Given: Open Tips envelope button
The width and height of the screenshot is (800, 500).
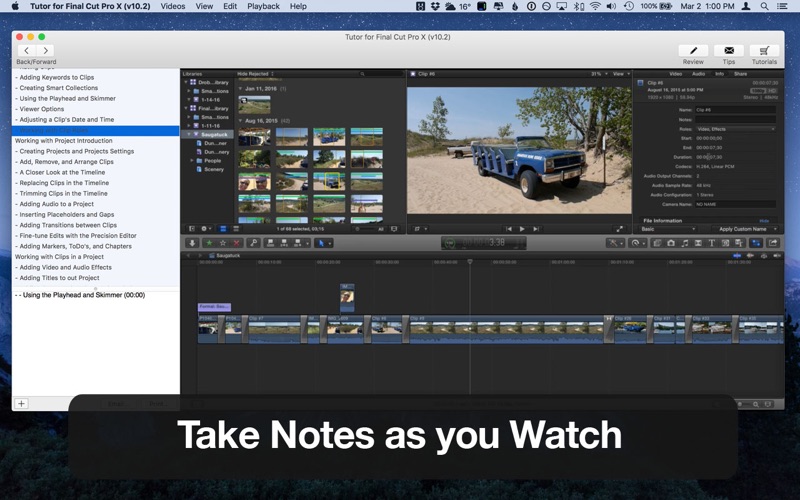Looking at the screenshot, I should click(729, 51).
